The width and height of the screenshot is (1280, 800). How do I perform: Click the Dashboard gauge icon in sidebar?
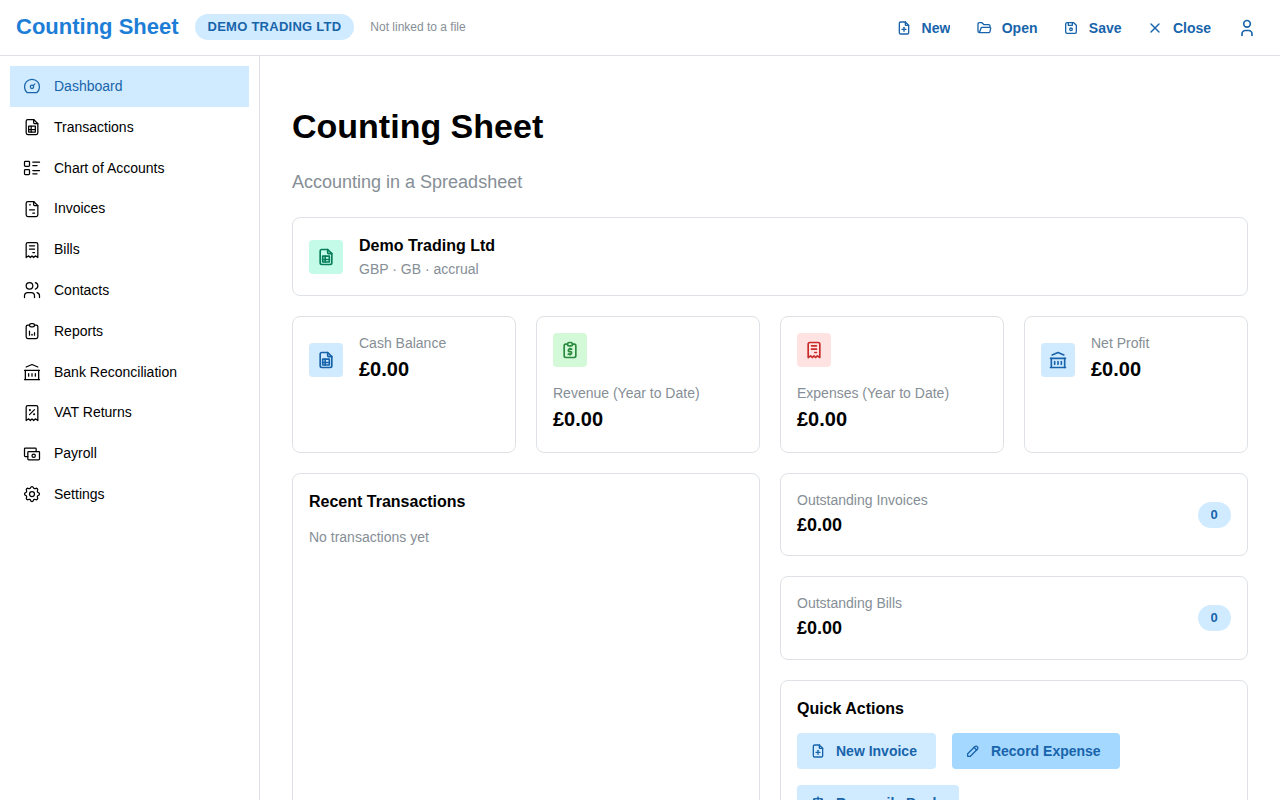point(32,87)
